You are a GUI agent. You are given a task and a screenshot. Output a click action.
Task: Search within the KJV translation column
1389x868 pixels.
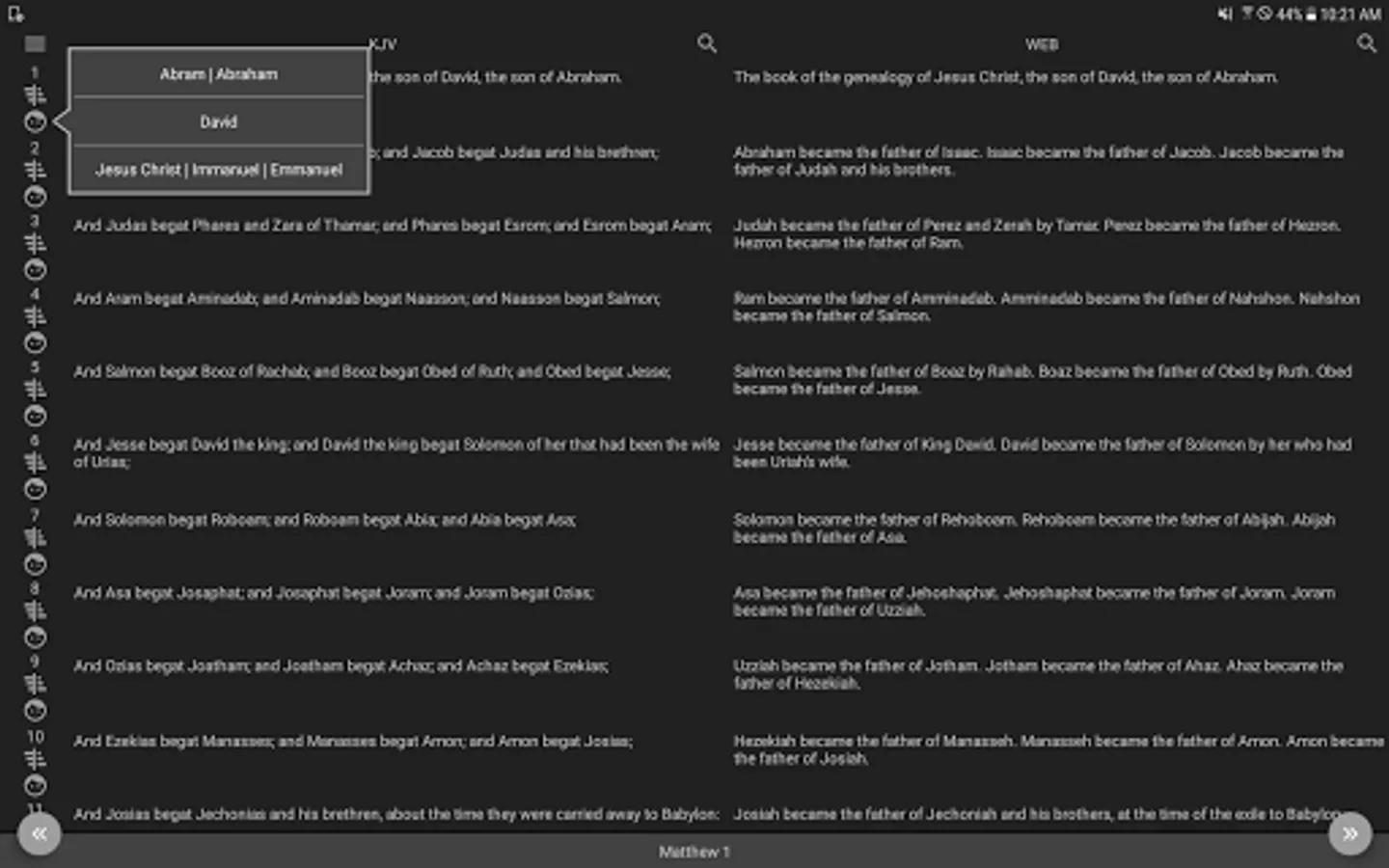pos(707,43)
